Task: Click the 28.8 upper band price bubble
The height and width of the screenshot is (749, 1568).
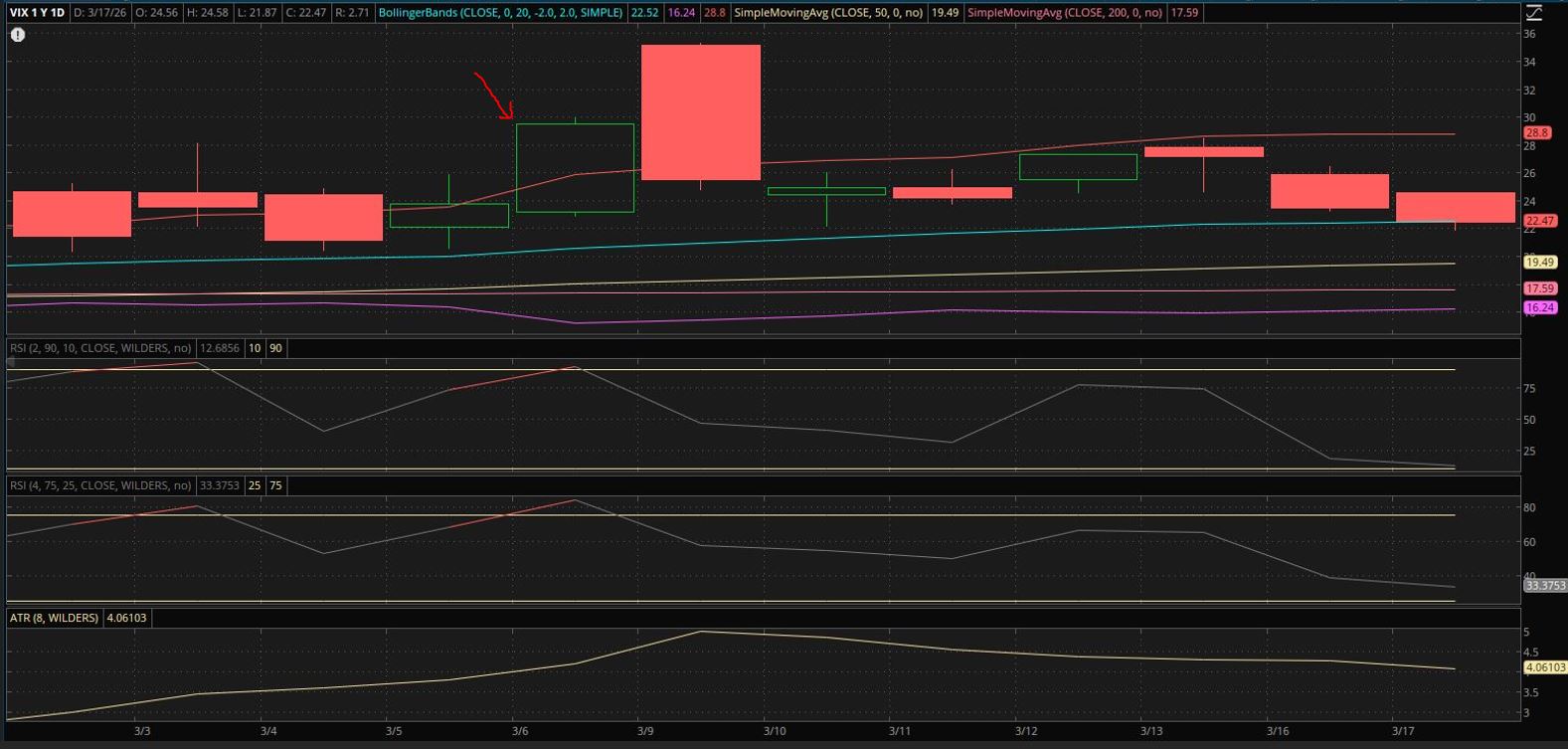Action: click(1537, 132)
